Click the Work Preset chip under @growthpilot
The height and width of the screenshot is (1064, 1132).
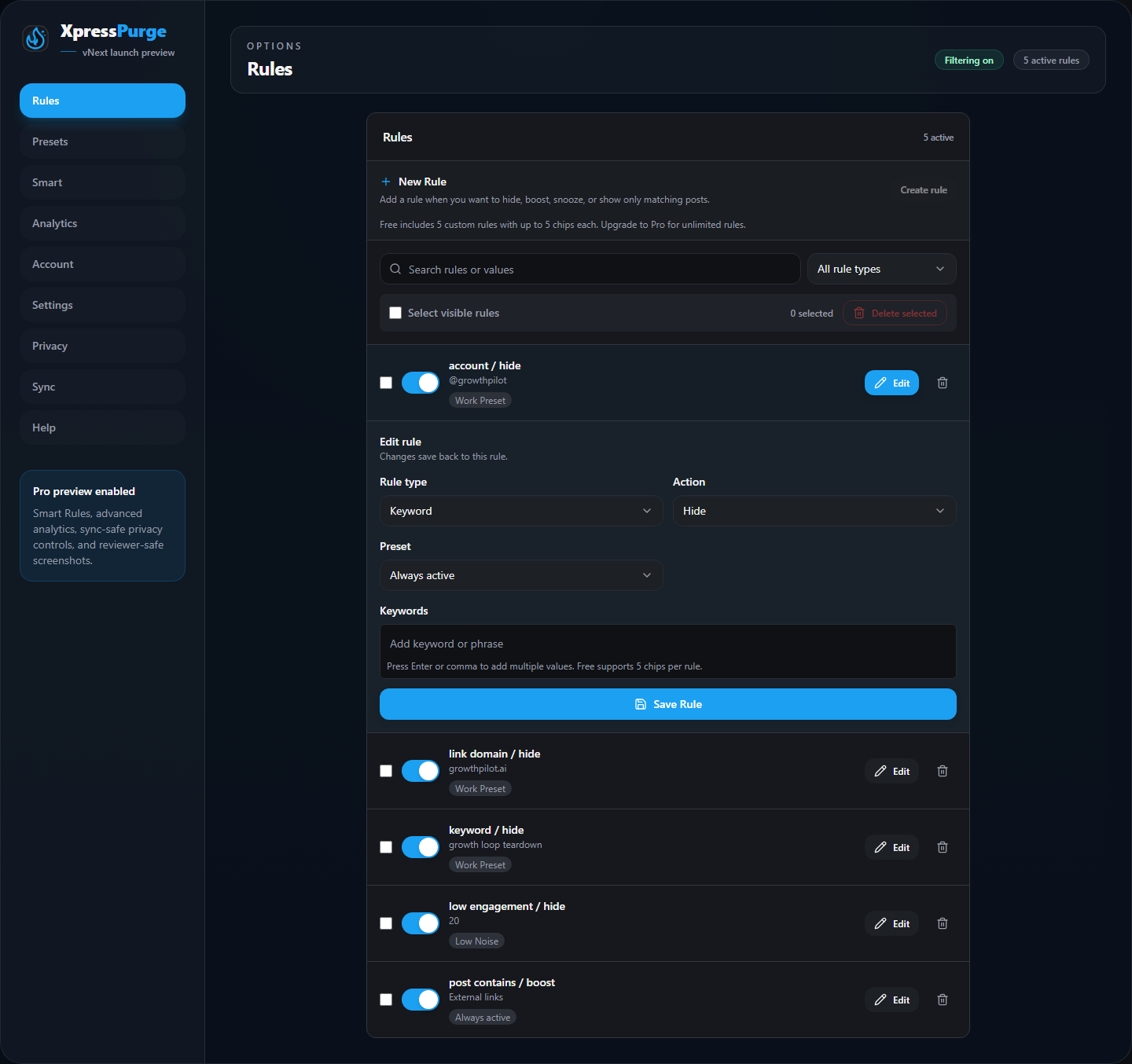tap(480, 401)
